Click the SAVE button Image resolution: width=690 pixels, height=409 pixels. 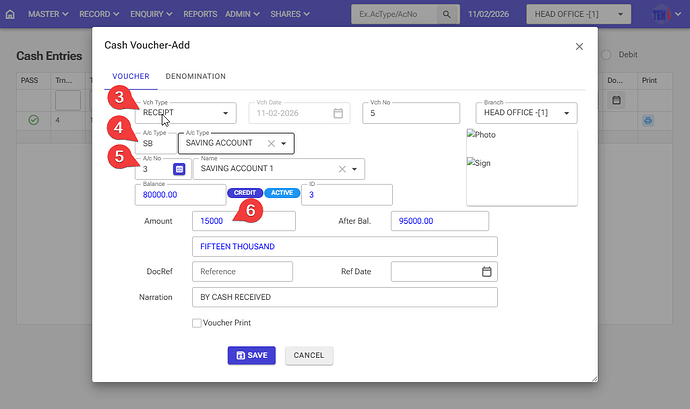pyautogui.click(x=251, y=355)
